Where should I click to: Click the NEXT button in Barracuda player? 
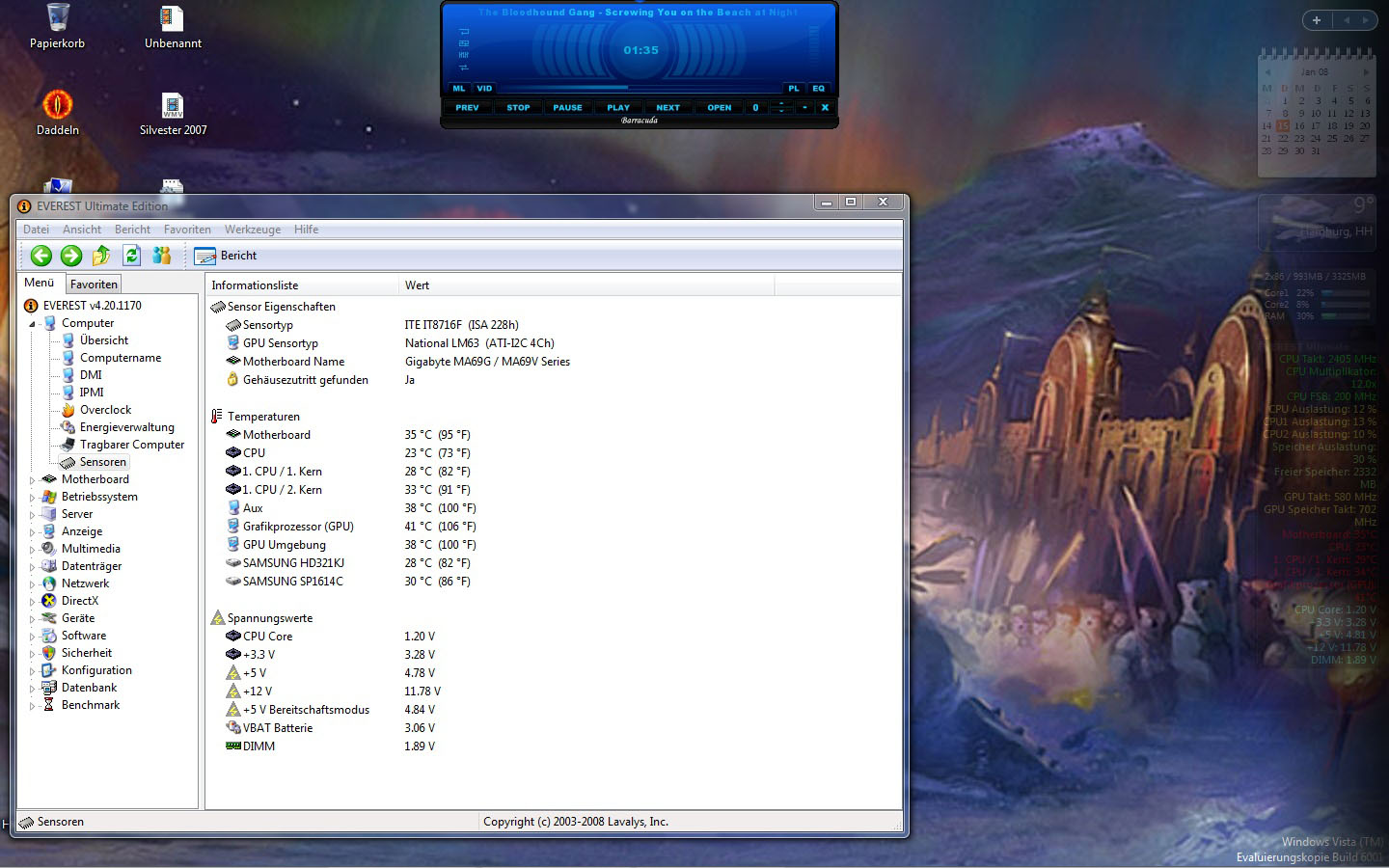(667, 107)
